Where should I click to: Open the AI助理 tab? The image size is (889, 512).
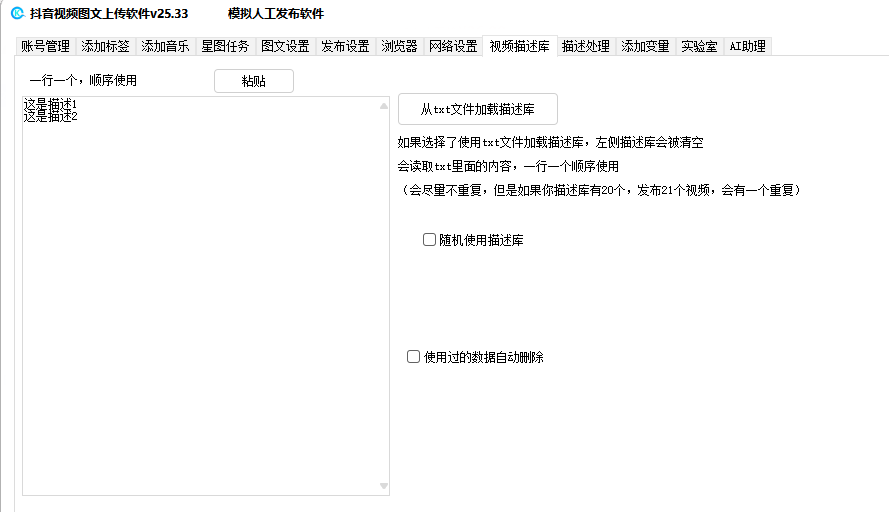point(748,46)
